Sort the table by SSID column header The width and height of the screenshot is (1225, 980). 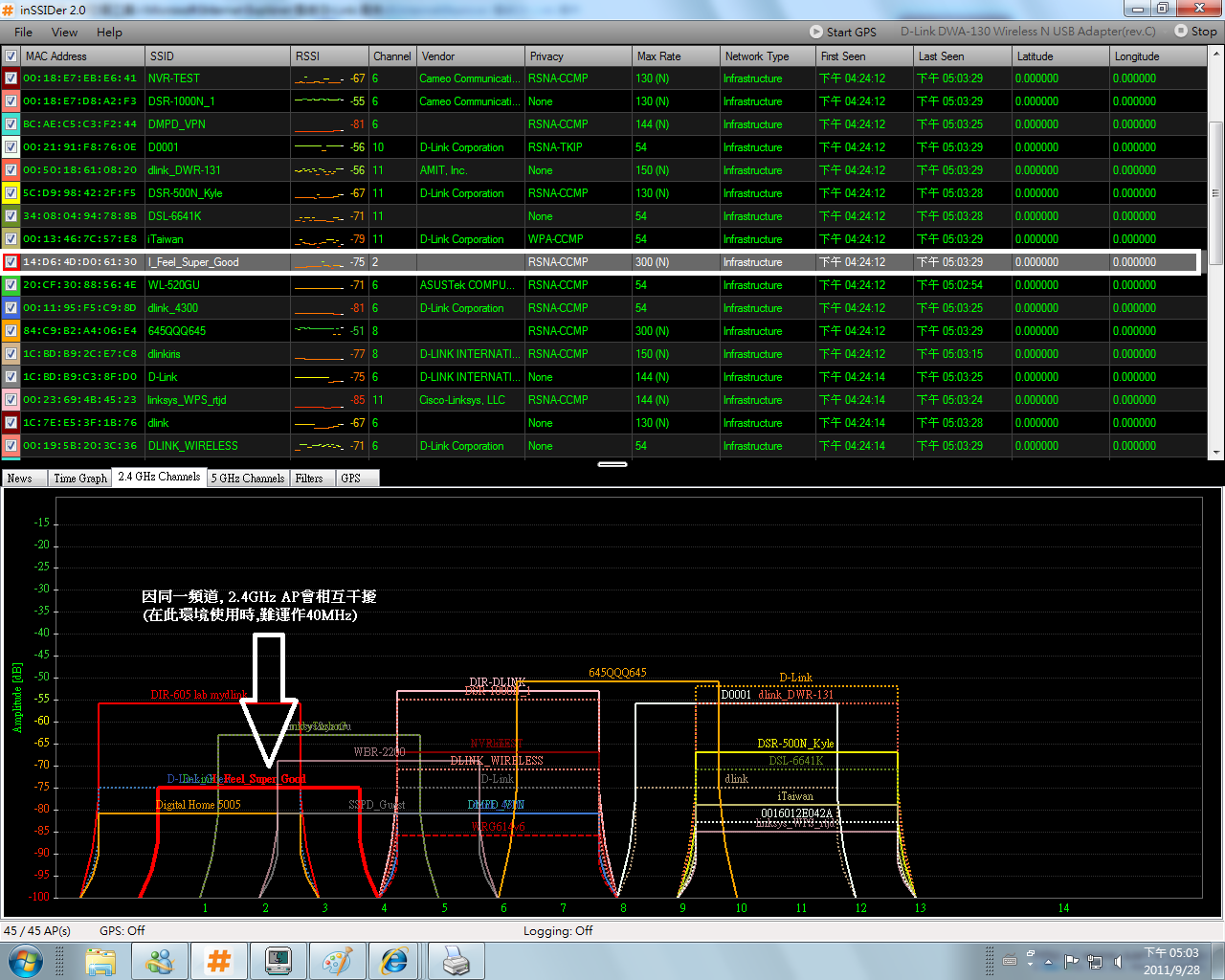tap(219, 56)
